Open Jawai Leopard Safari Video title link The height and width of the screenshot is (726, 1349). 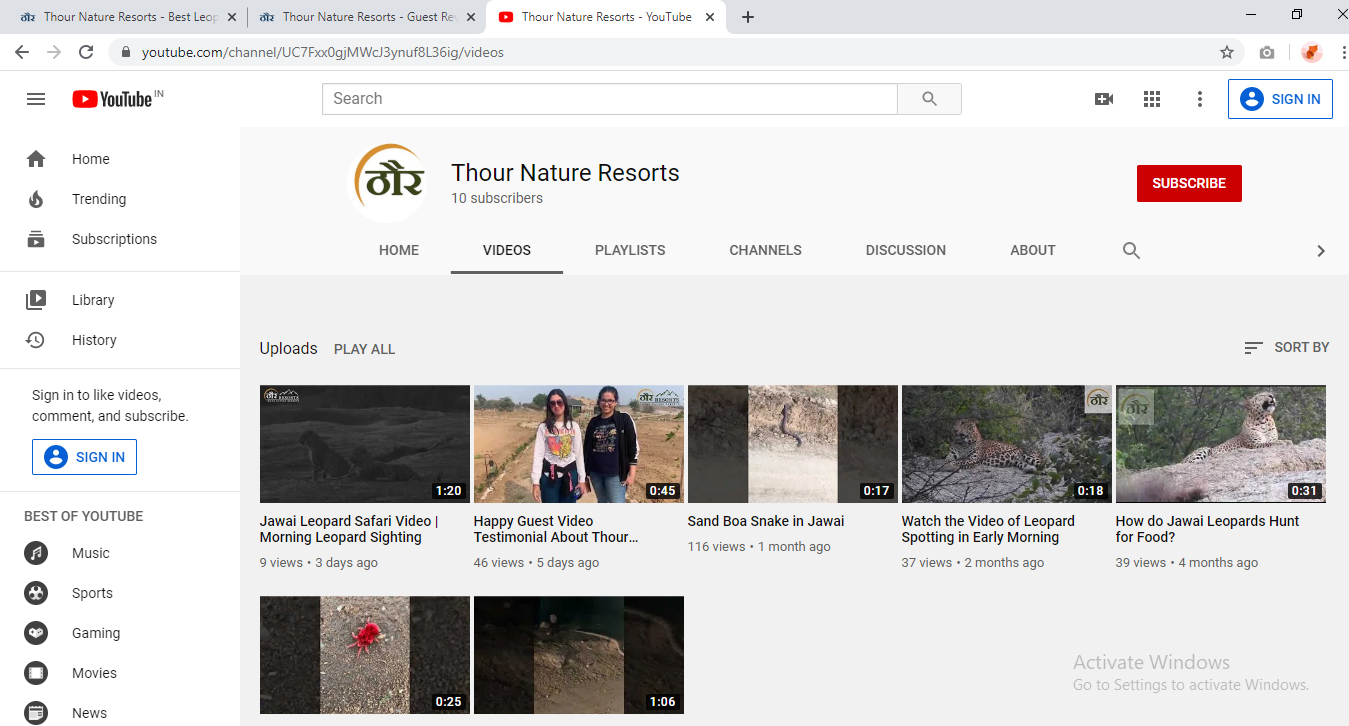pos(349,529)
